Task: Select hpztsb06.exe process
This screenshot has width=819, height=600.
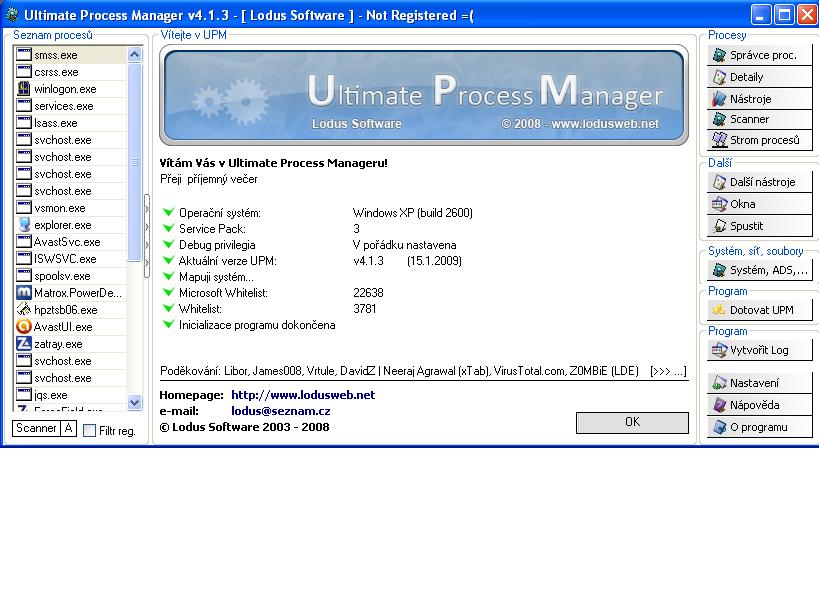Action: click(x=71, y=310)
